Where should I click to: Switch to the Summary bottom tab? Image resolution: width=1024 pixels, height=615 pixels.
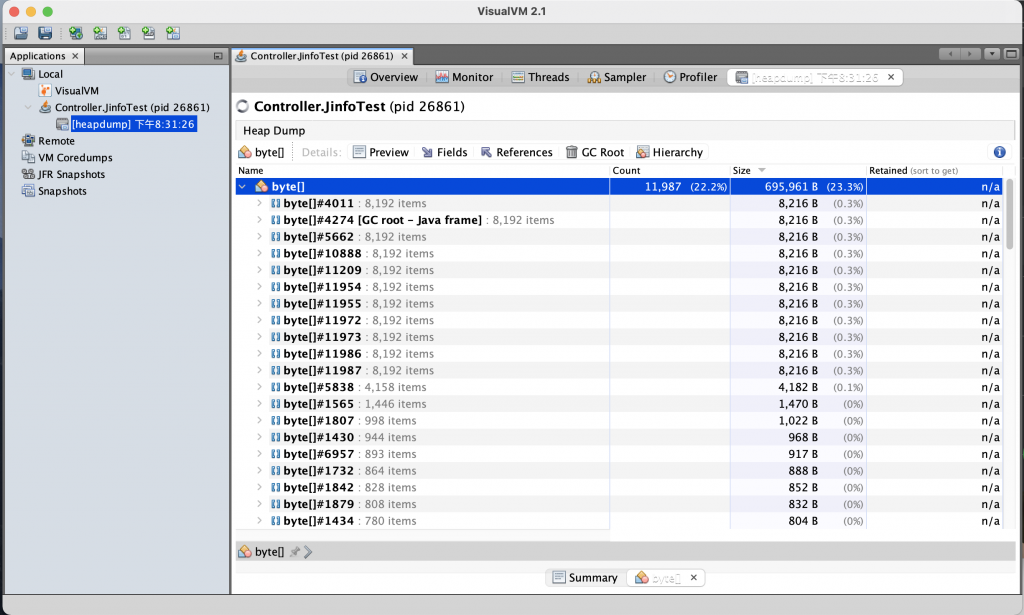(x=585, y=578)
